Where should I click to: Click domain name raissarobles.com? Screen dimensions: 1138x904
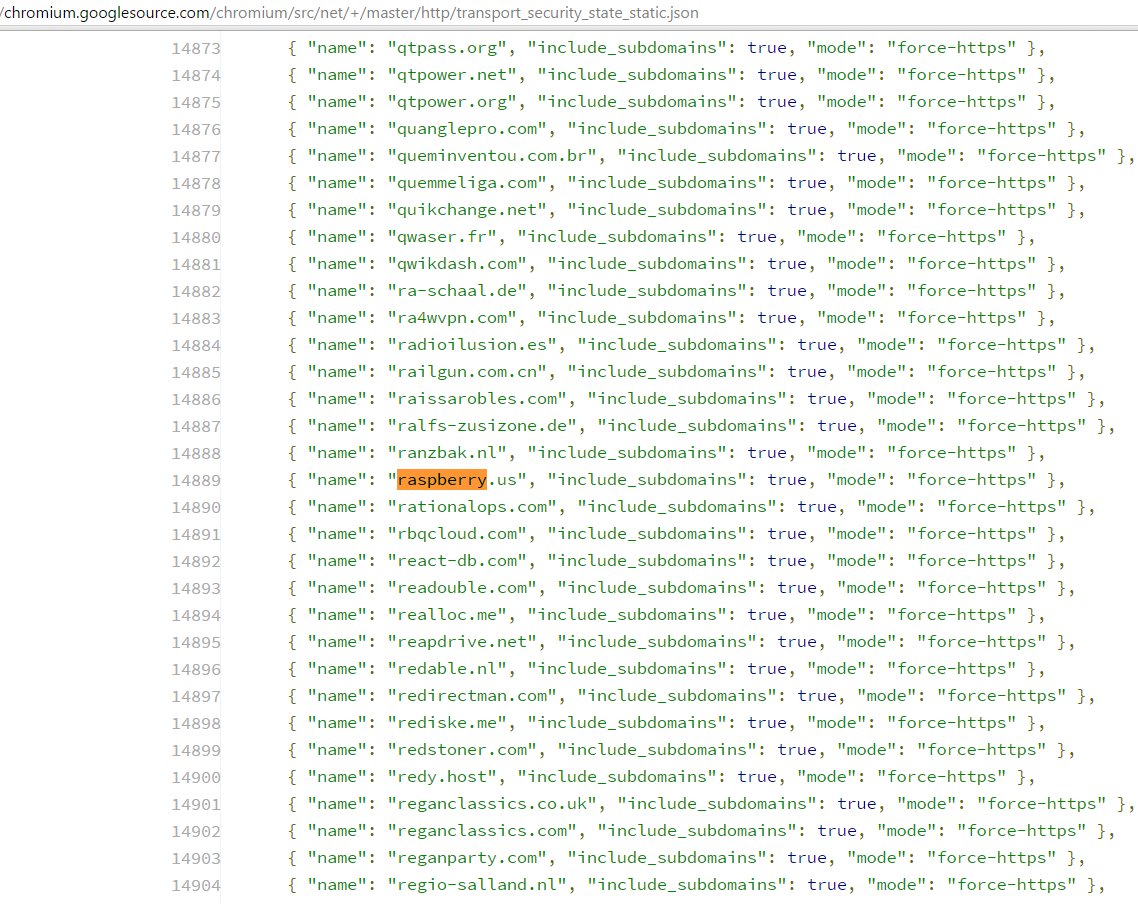(x=477, y=398)
